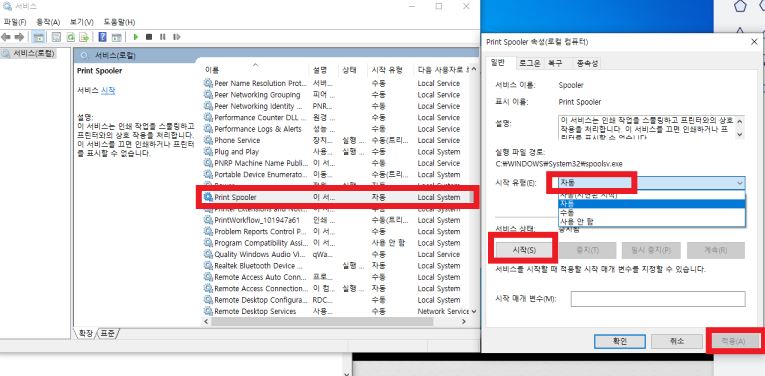The height and width of the screenshot is (376, 765).
Task: Click the 시작(S) button in properties
Action: (524, 250)
